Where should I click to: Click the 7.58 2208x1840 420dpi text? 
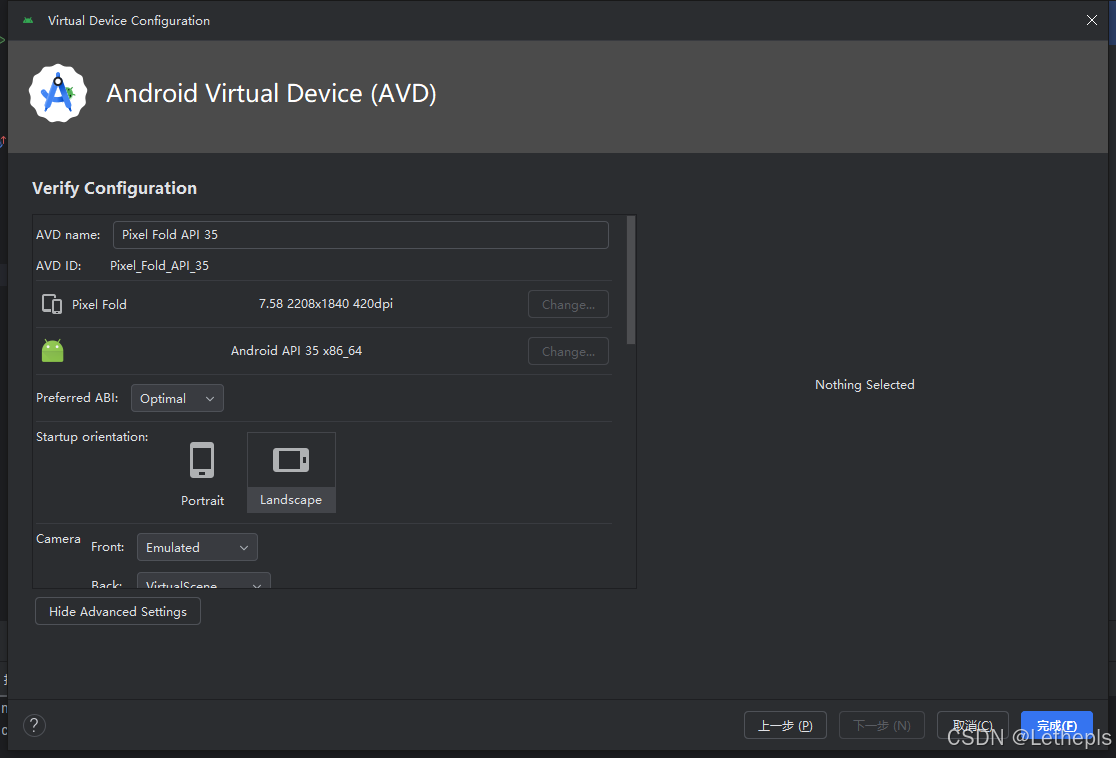pyautogui.click(x=325, y=304)
